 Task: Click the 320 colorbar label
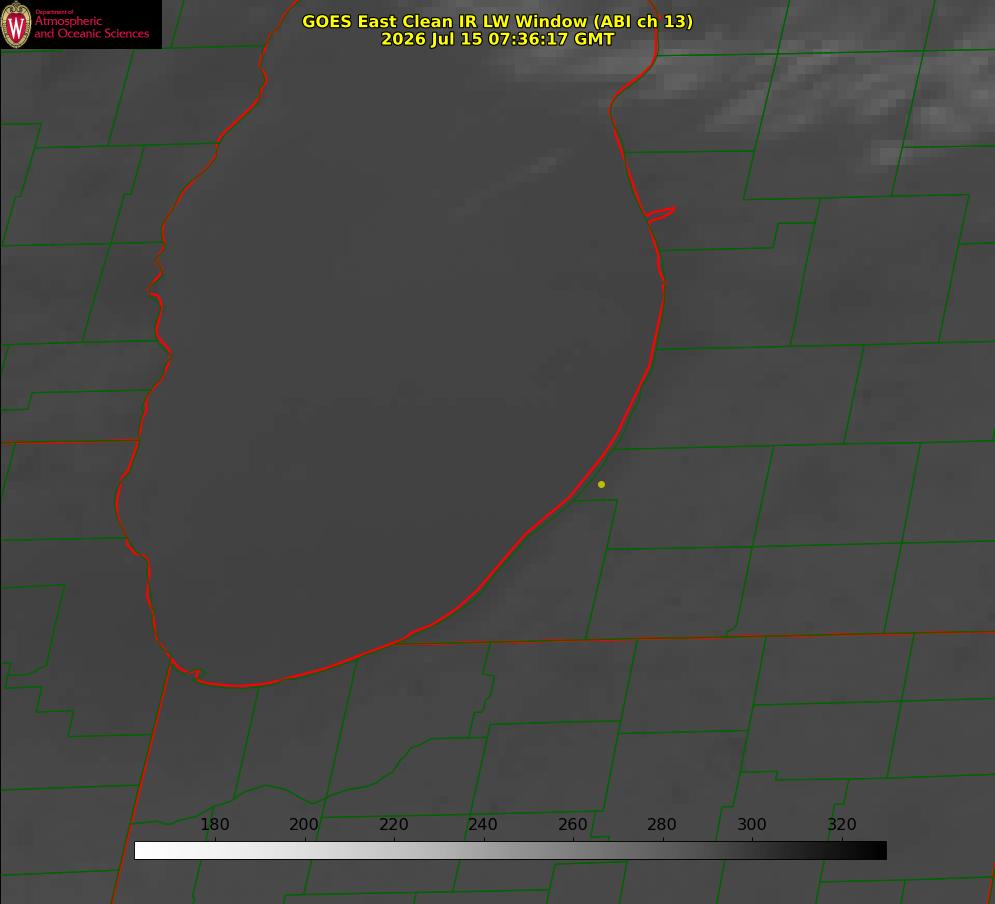842,824
